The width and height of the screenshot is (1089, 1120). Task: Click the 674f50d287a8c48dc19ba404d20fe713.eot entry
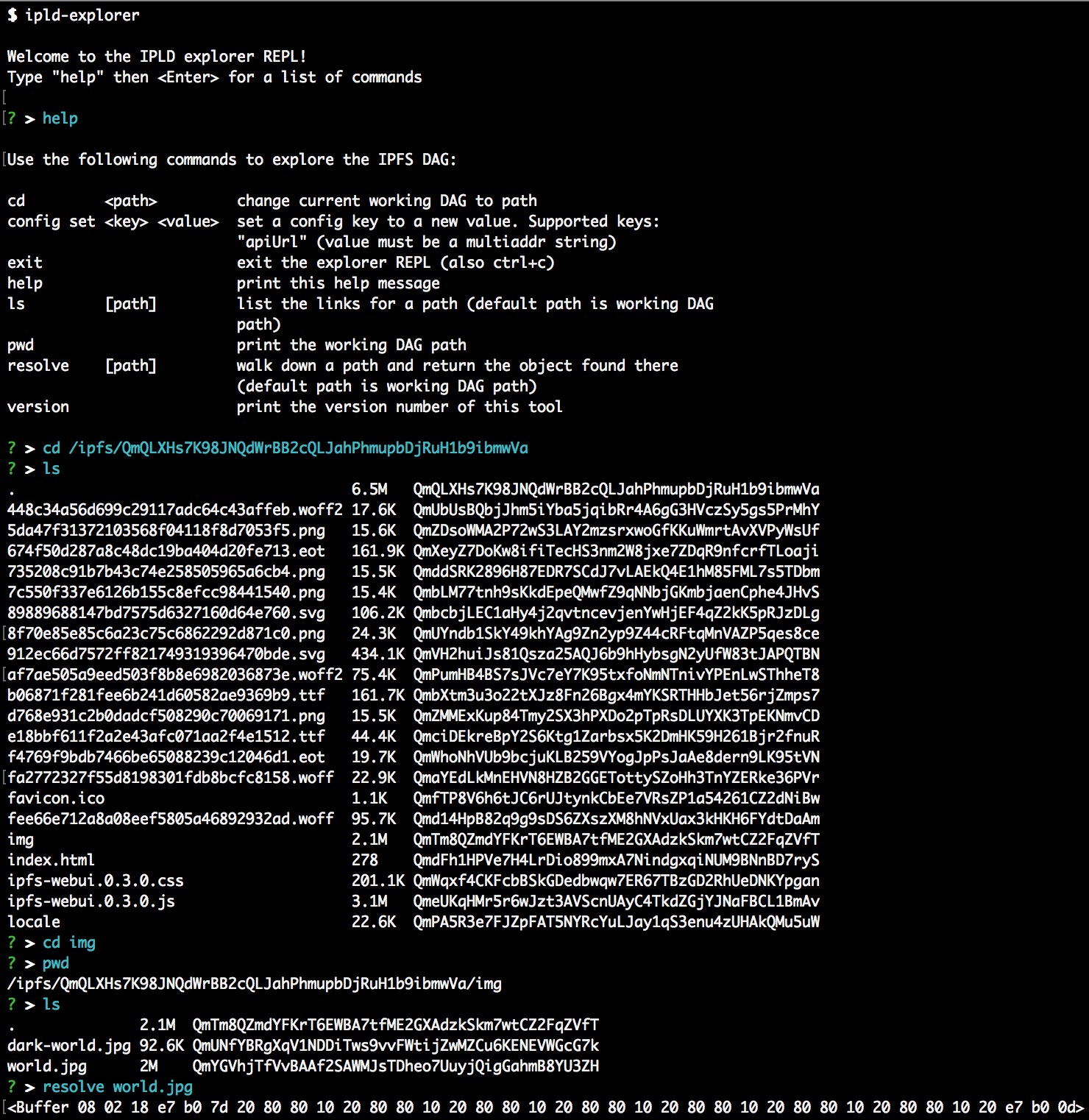pyautogui.click(x=166, y=551)
